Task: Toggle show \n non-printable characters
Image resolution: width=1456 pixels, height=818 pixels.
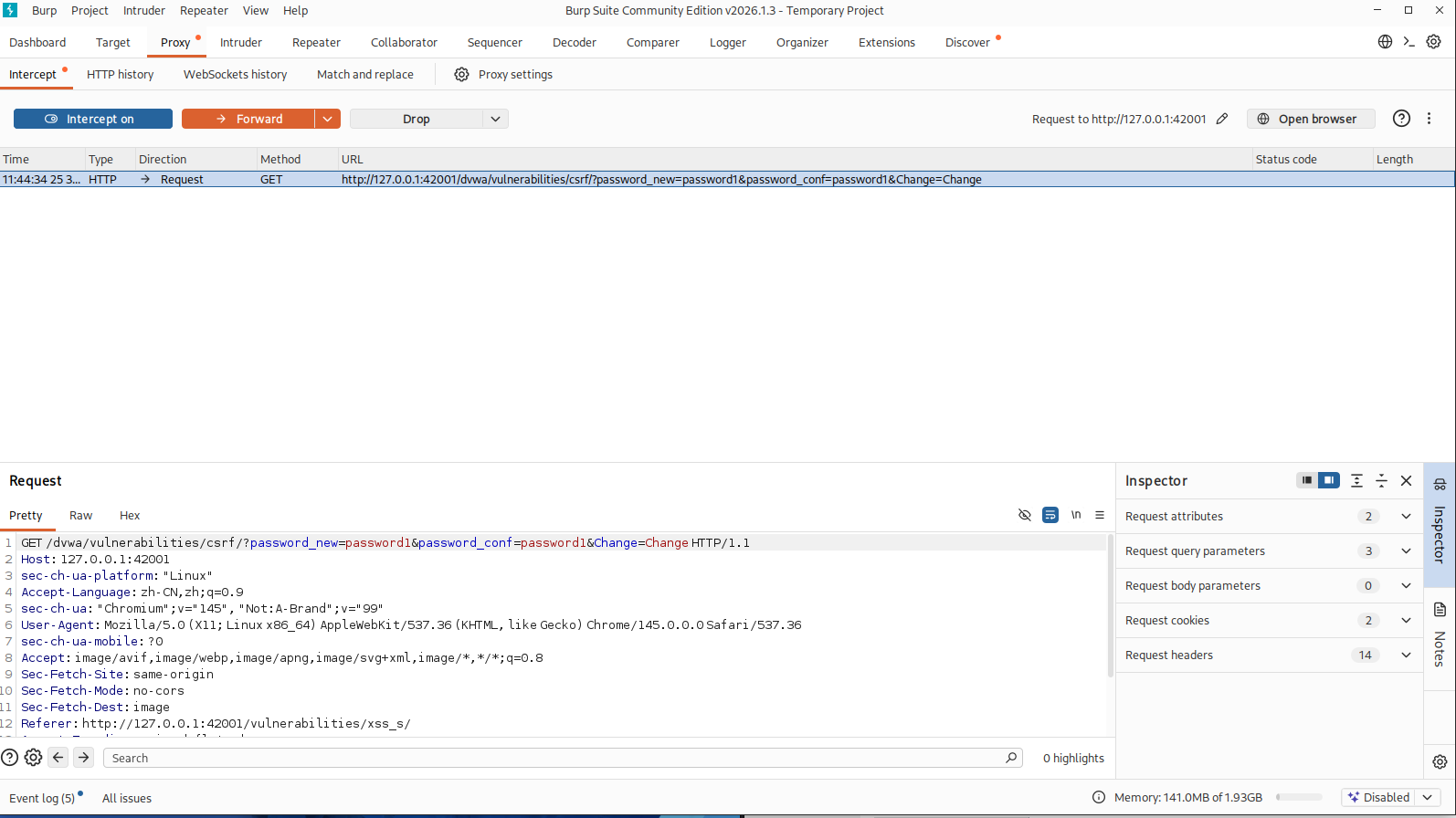Action: pyautogui.click(x=1076, y=515)
